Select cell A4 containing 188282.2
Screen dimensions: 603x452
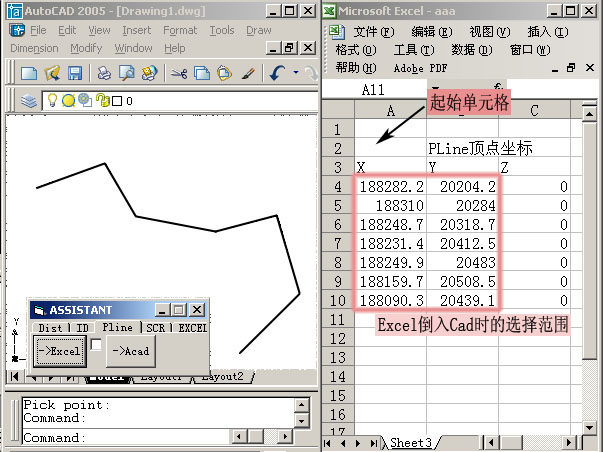click(390, 187)
